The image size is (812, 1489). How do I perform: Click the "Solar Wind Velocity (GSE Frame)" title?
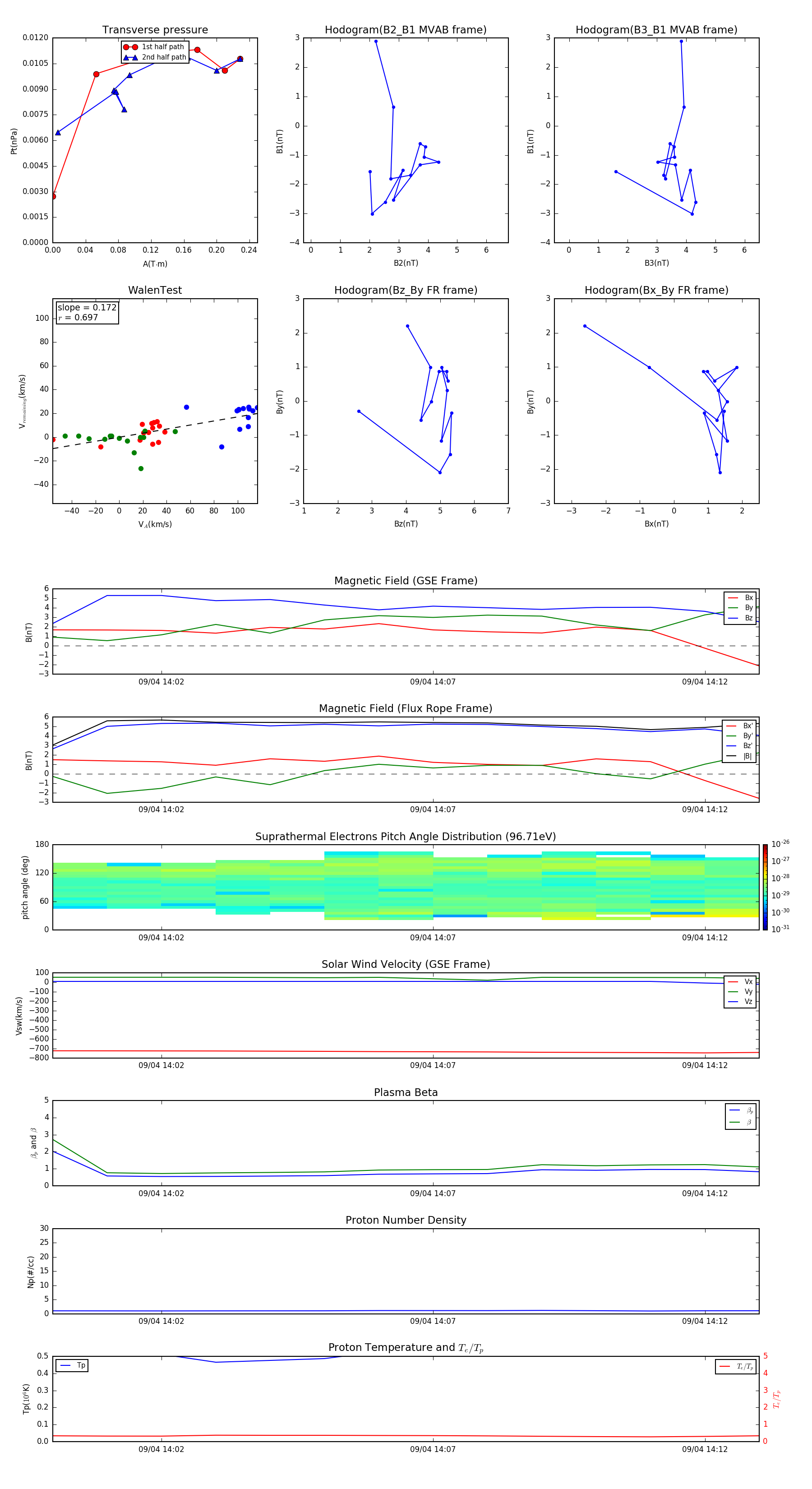[x=406, y=965]
